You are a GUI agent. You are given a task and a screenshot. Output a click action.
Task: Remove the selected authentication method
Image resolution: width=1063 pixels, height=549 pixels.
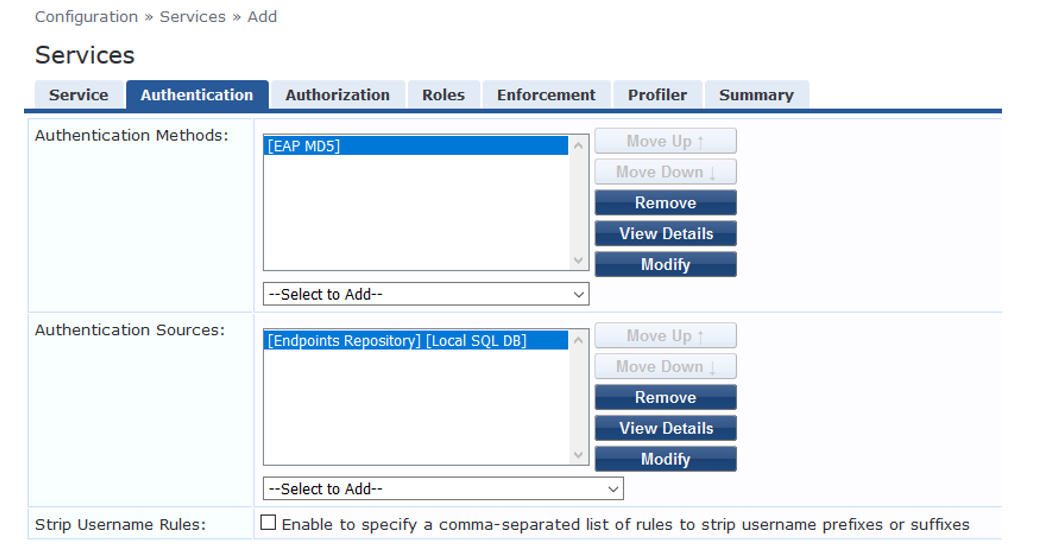[x=666, y=203]
